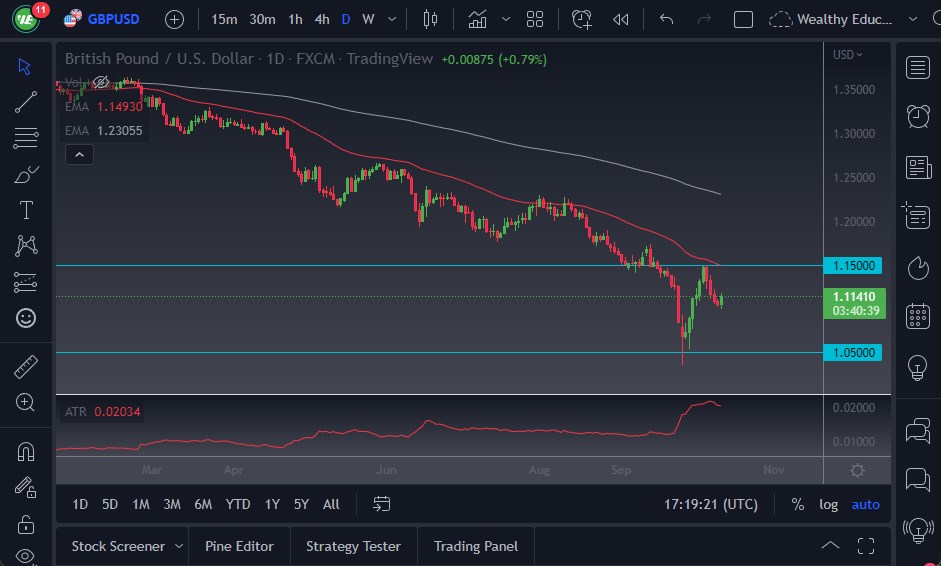
Task: Toggle auto scale for chart
Action: tap(865, 504)
